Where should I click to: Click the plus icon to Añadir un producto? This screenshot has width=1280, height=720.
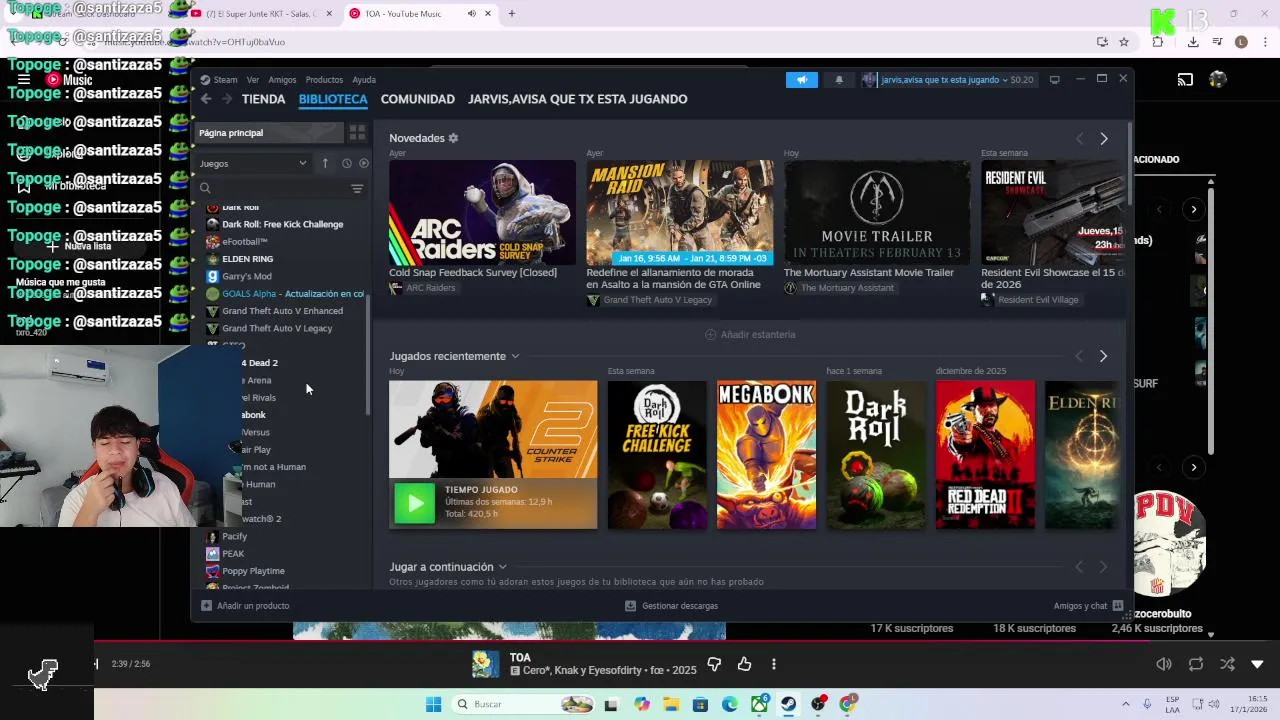click(x=206, y=606)
